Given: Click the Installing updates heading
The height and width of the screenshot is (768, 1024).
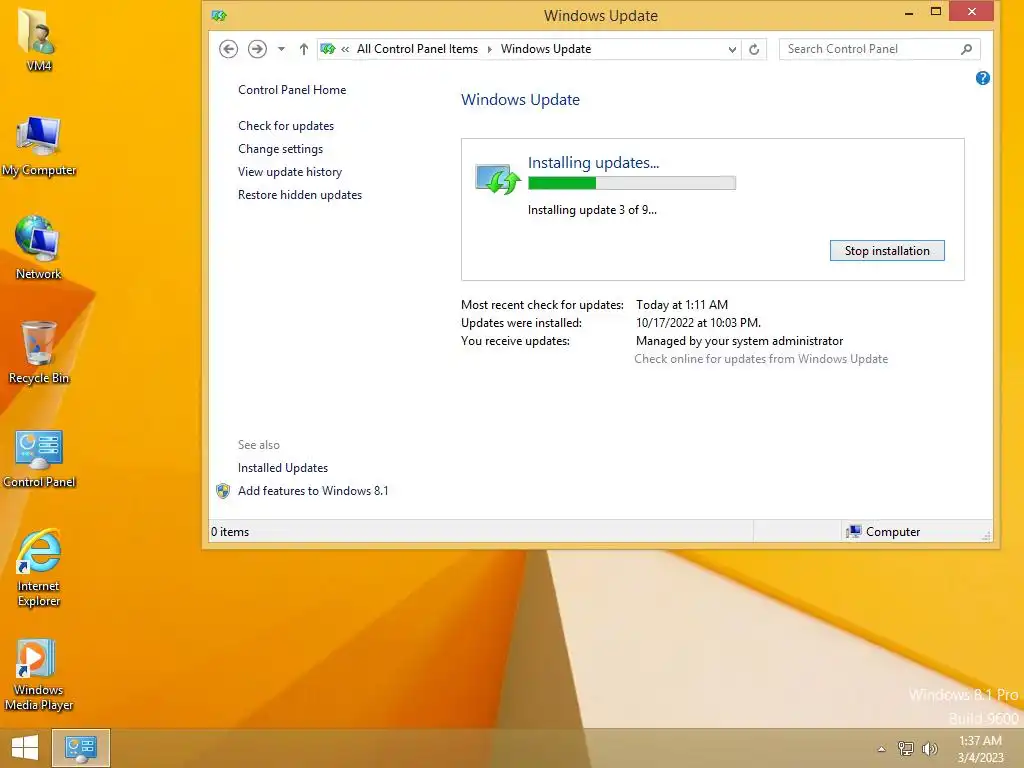Looking at the screenshot, I should tap(594, 163).
